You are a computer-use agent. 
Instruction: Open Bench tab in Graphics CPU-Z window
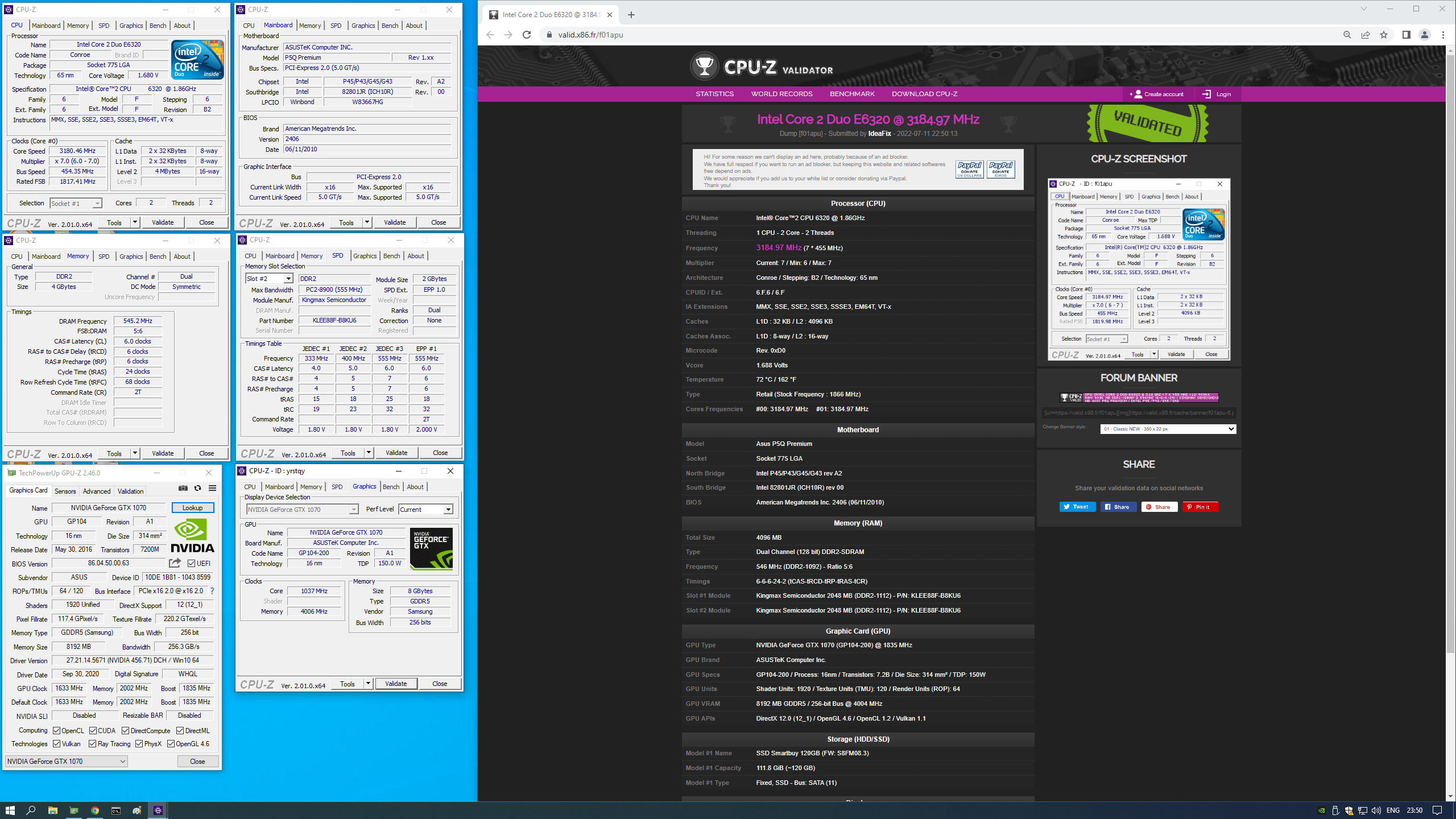[391, 487]
